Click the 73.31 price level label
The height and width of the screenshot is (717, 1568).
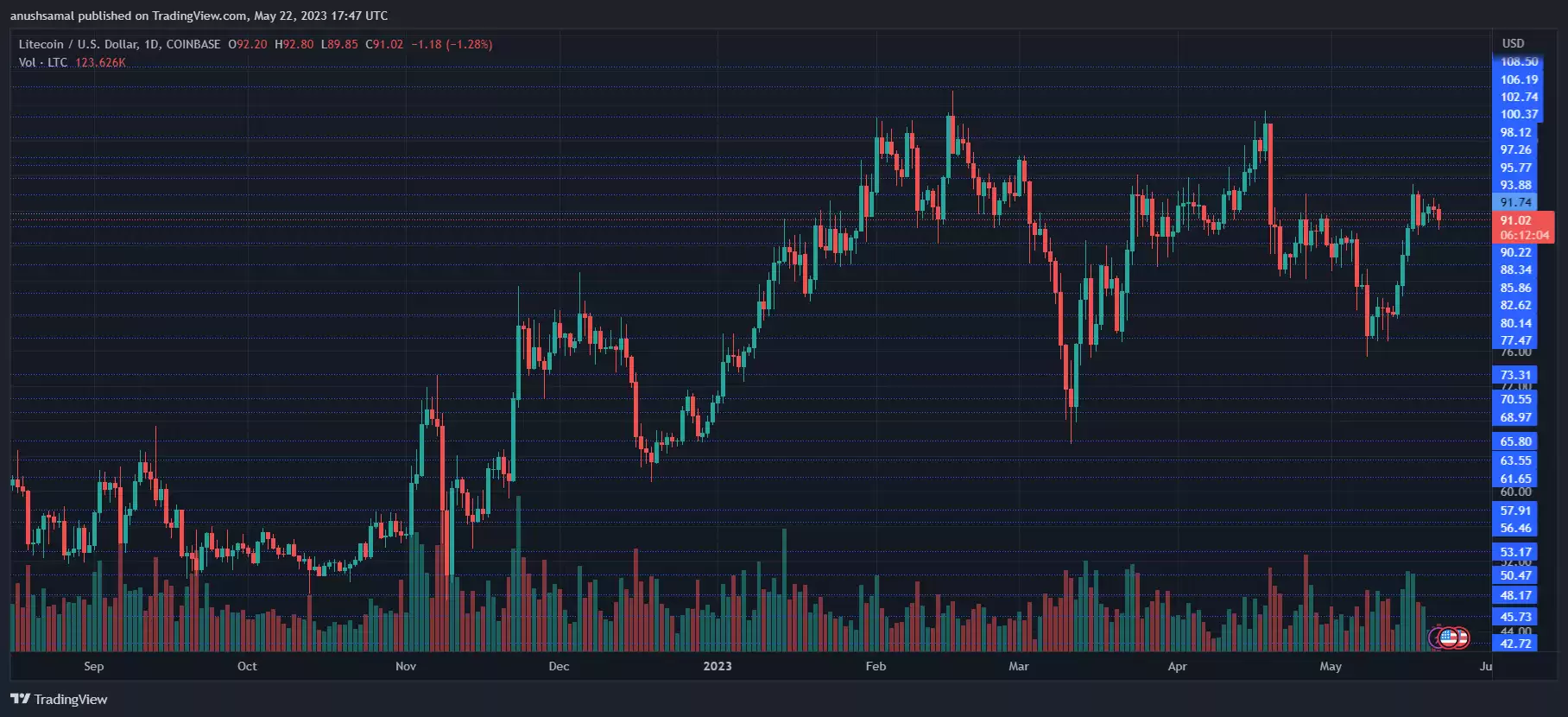[x=1515, y=375]
